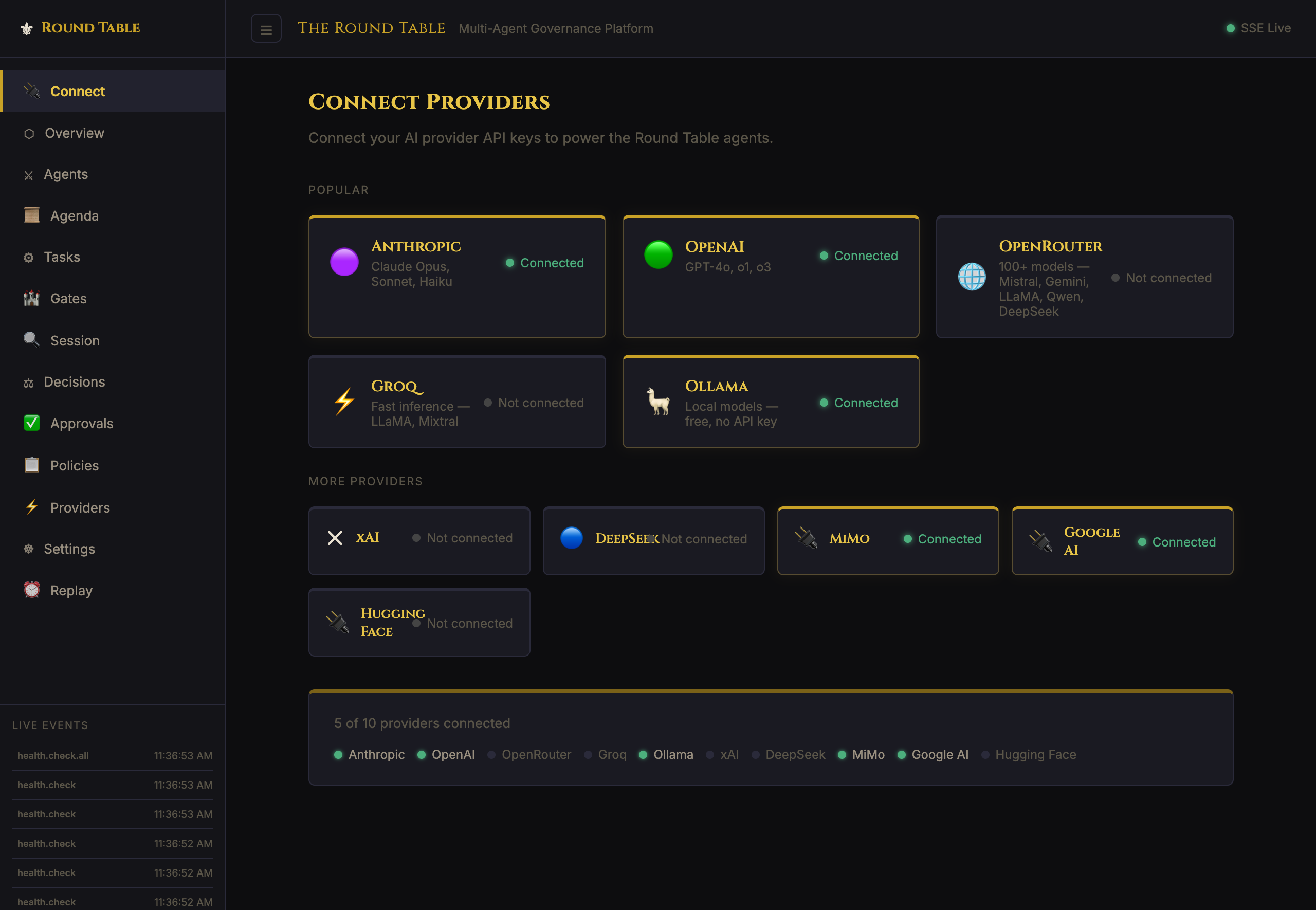Toggle the sidebar hamburger menu button

[266, 28]
